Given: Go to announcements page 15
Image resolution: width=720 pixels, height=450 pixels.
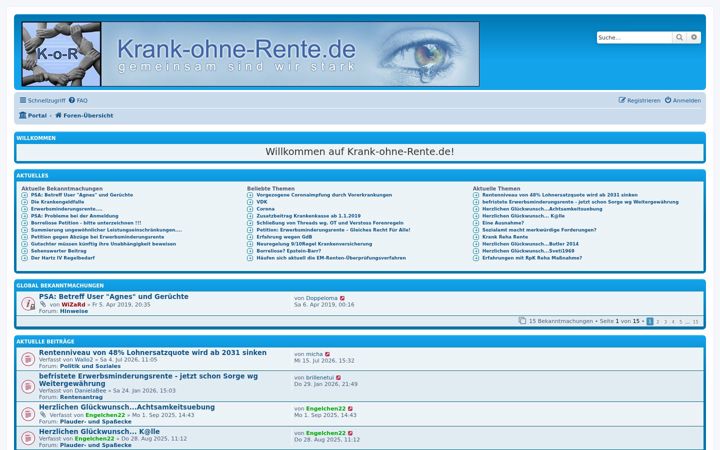Looking at the screenshot, I should pyautogui.click(x=695, y=321).
